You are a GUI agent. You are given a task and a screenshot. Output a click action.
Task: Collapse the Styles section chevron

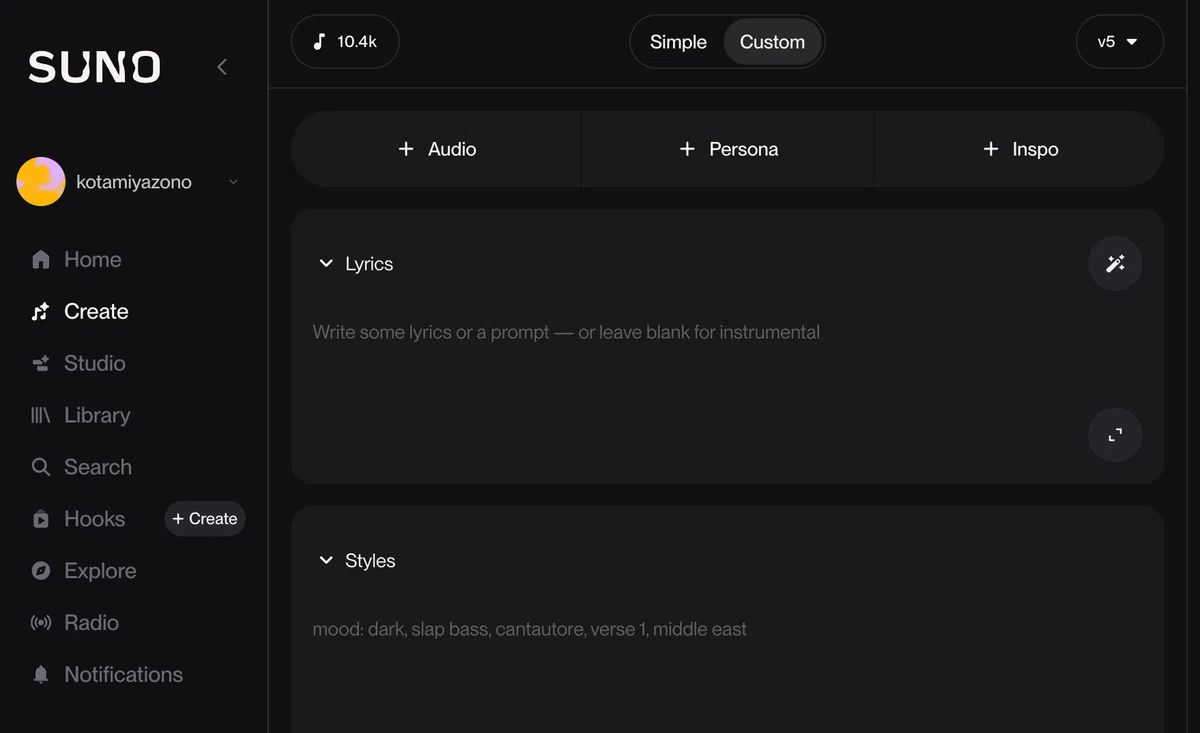click(326, 561)
